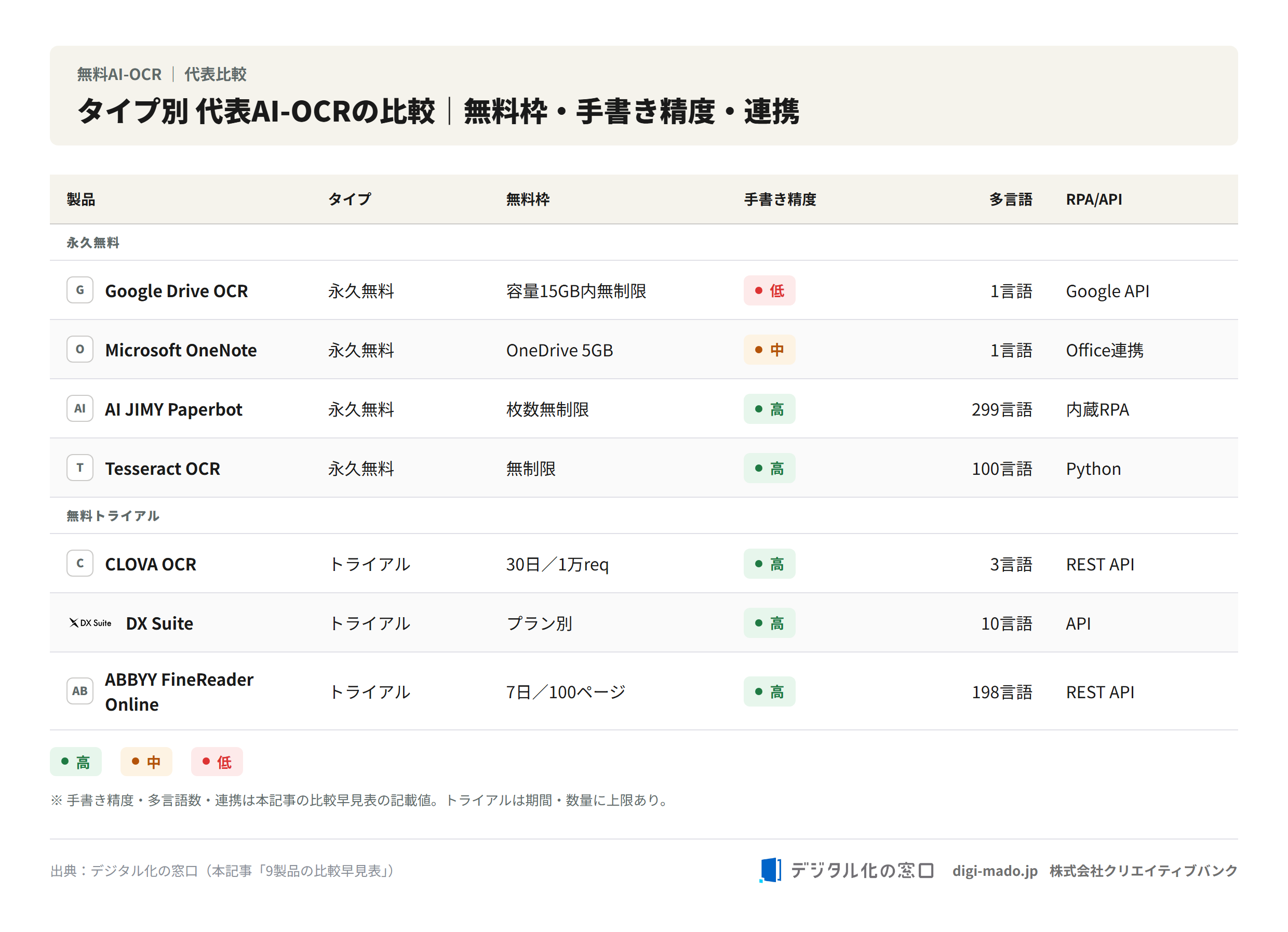Click the 3言語 cell
1288x932 pixels.
(1011, 564)
